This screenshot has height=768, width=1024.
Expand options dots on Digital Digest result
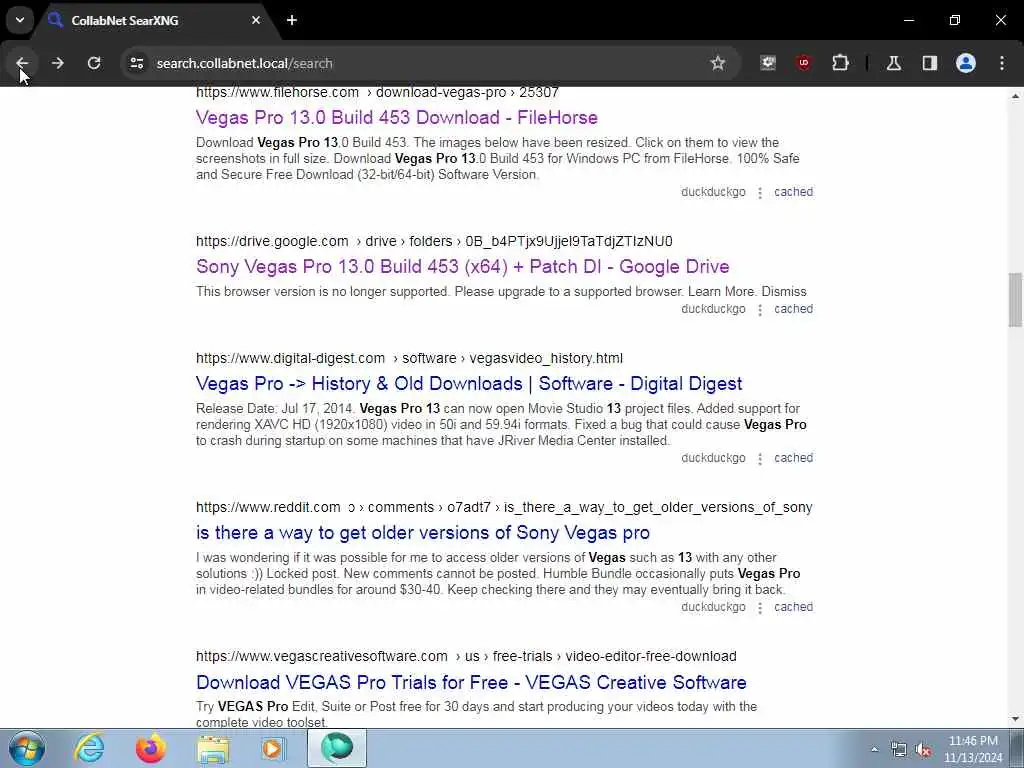760,458
